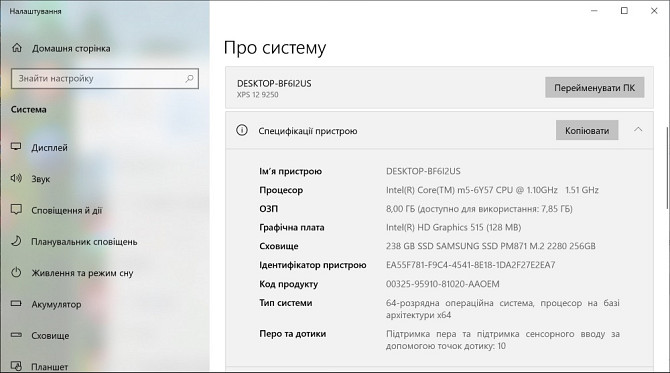Image resolution: width=670 pixels, height=373 pixels.
Task: Click the Ідентифікатор пристрою label
Action: tap(313, 265)
